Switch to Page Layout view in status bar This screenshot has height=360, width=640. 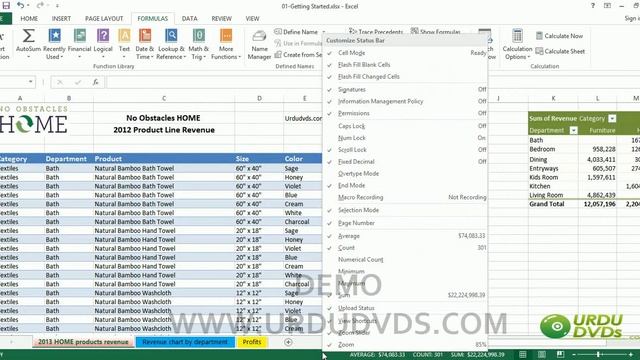pos(542,354)
